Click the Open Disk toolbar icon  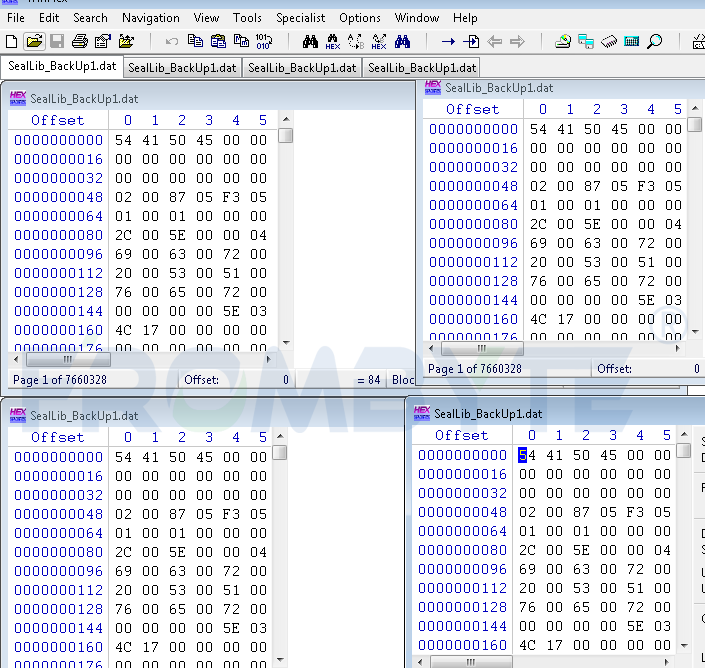[562, 42]
